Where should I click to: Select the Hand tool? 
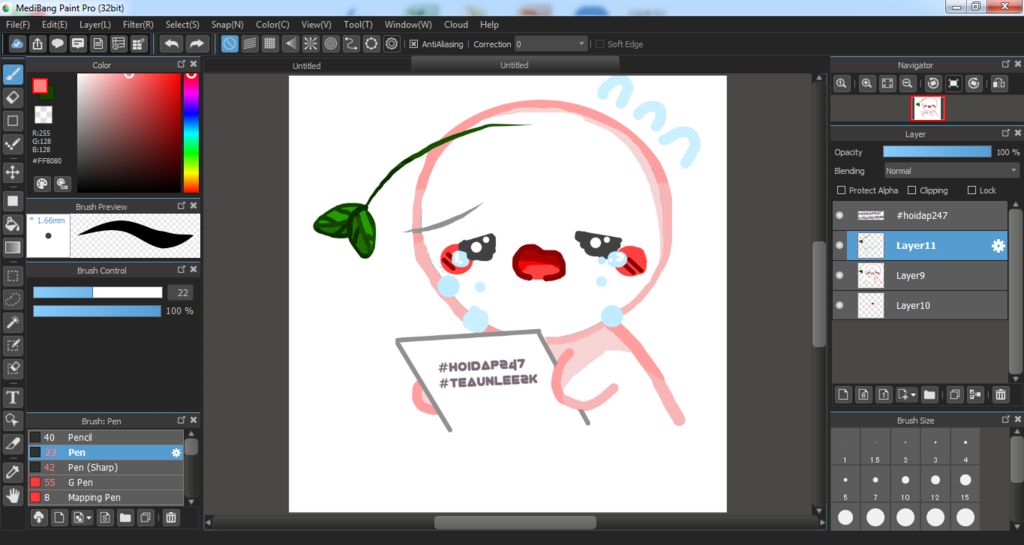coord(12,495)
